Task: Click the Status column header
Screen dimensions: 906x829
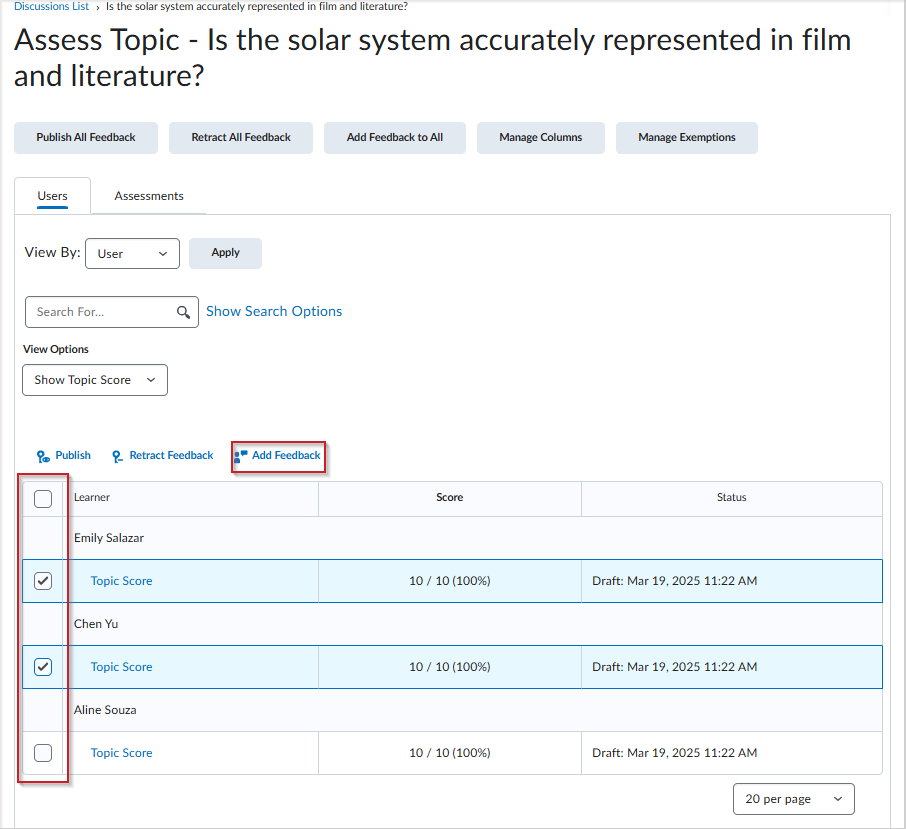Action: tap(732, 497)
